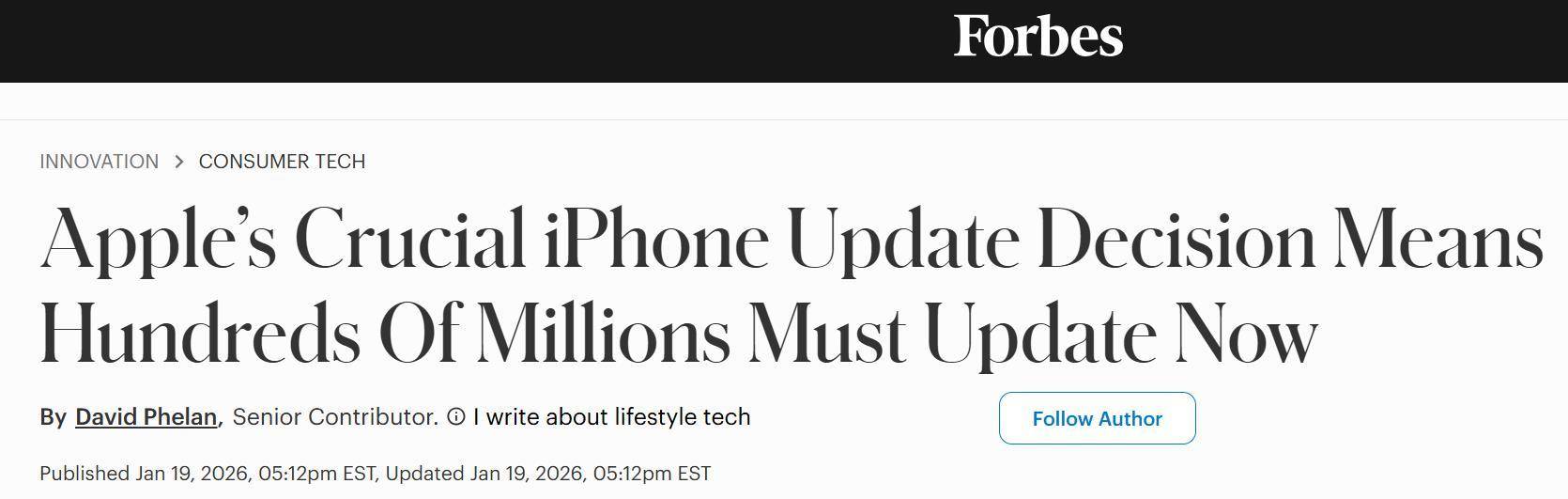
Task: Click the word "Apple's" in the headline
Action: (158, 240)
